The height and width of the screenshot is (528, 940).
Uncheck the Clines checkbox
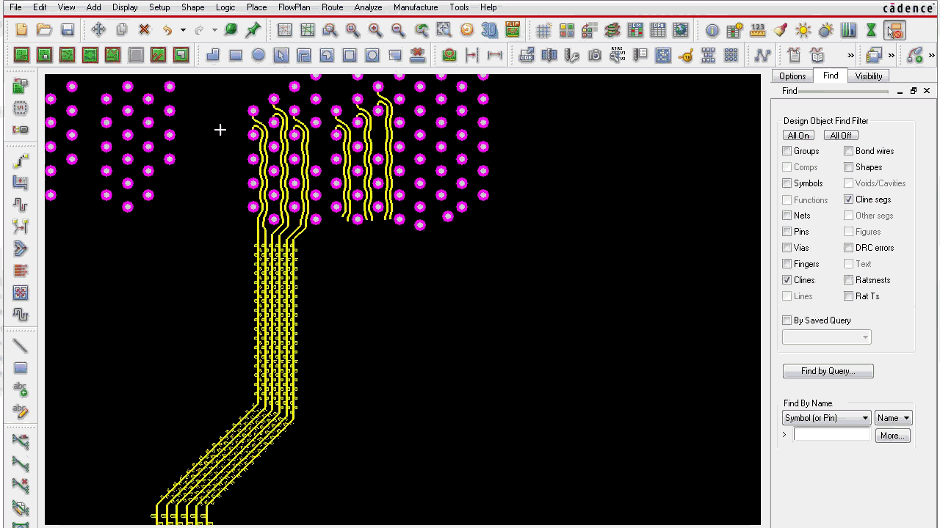tap(787, 280)
